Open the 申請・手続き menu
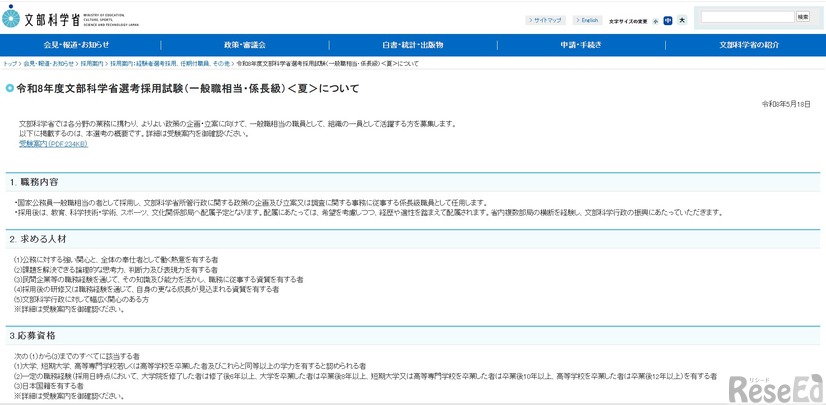 click(581, 45)
